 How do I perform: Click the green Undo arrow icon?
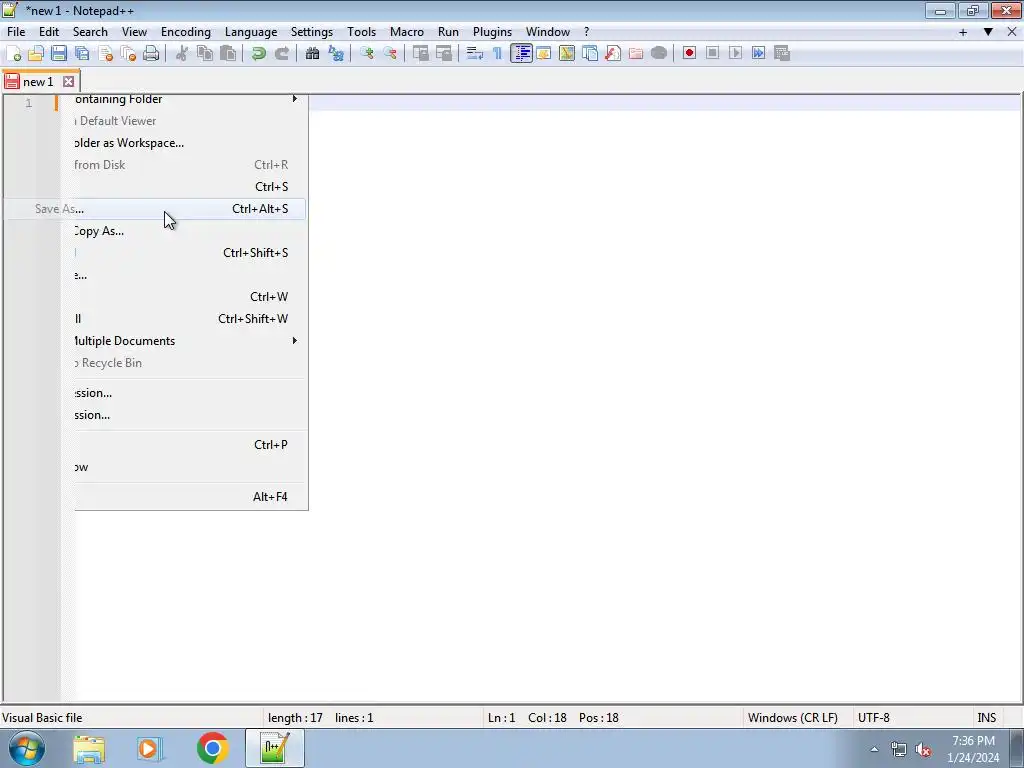[259, 54]
